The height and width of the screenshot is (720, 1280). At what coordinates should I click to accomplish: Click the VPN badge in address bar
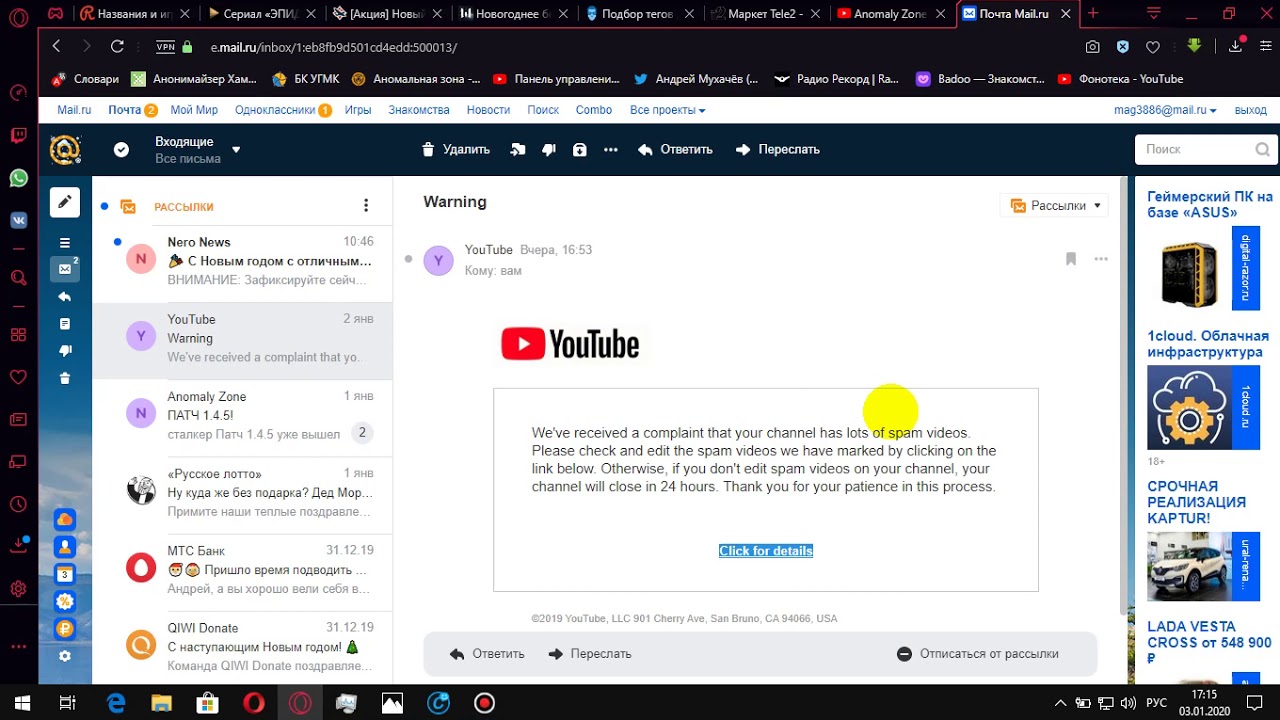pos(166,47)
